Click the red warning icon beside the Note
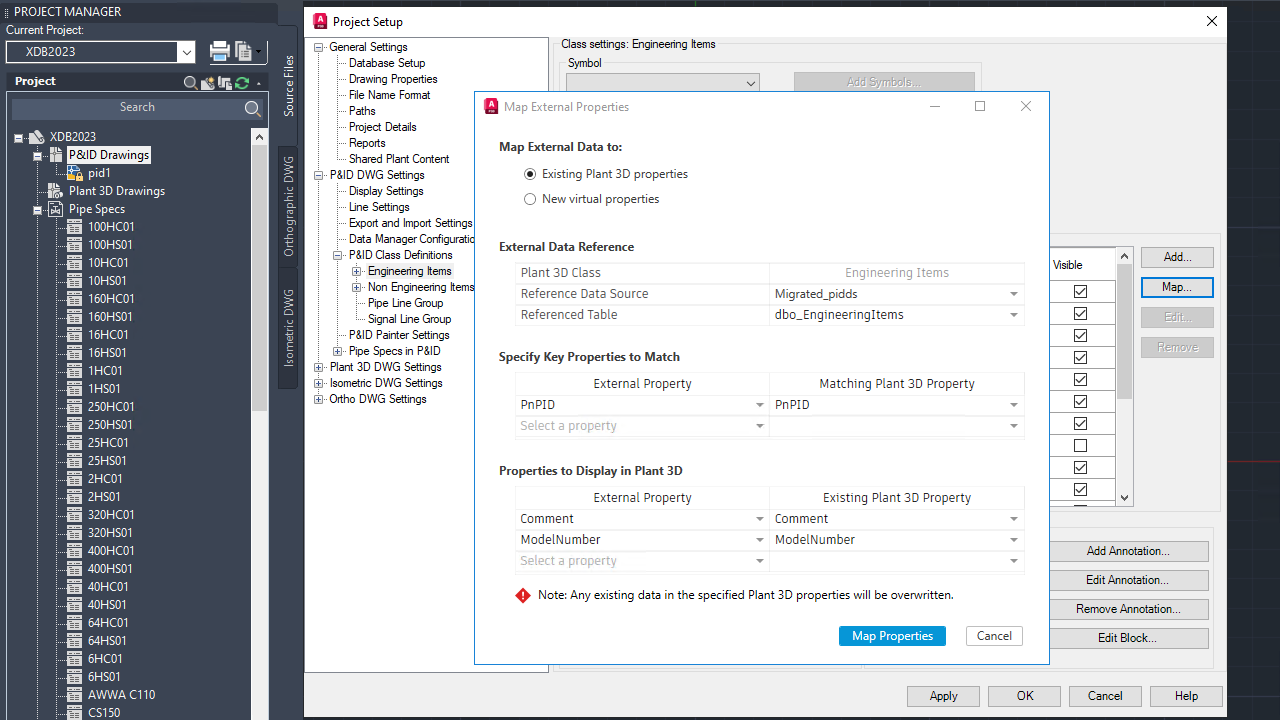The image size is (1280, 720). (523, 595)
